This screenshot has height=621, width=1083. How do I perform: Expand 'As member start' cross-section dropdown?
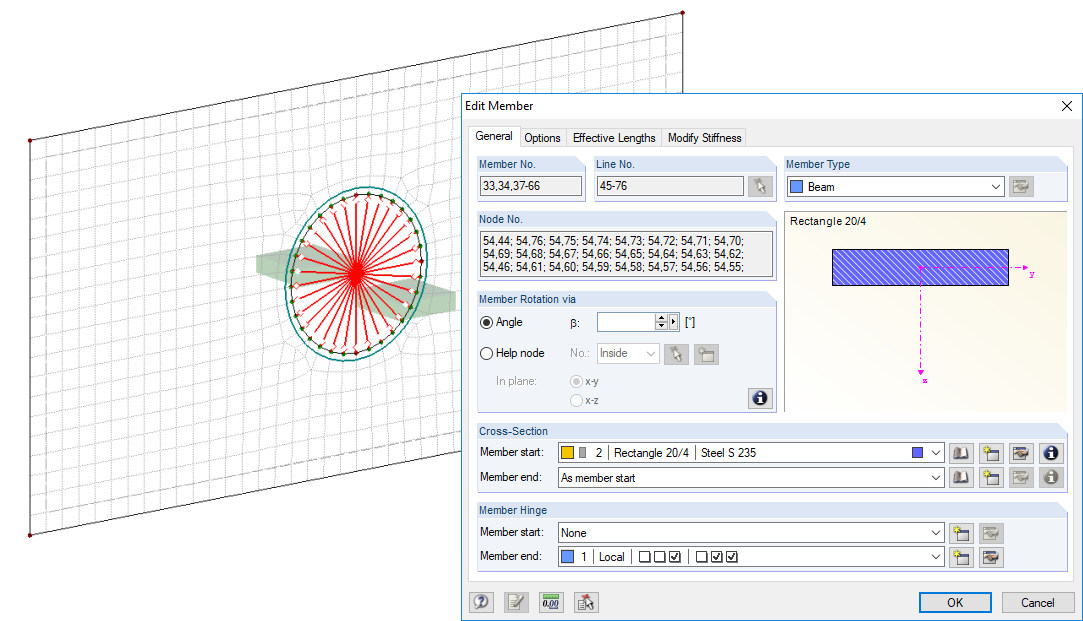tap(935, 477)
